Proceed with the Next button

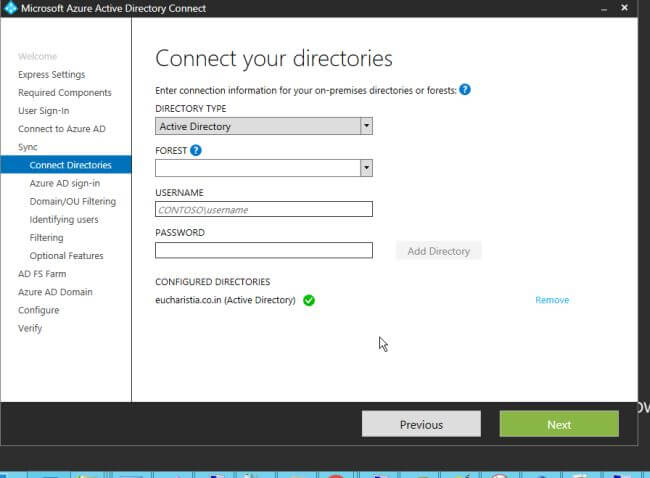click(559, 424)
